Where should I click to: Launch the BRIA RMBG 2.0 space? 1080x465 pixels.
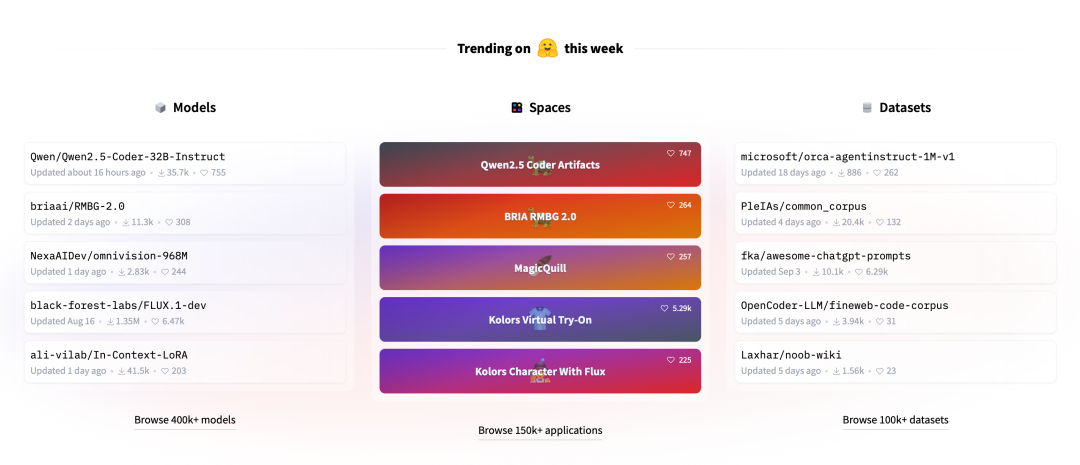[x=540, y=216]
